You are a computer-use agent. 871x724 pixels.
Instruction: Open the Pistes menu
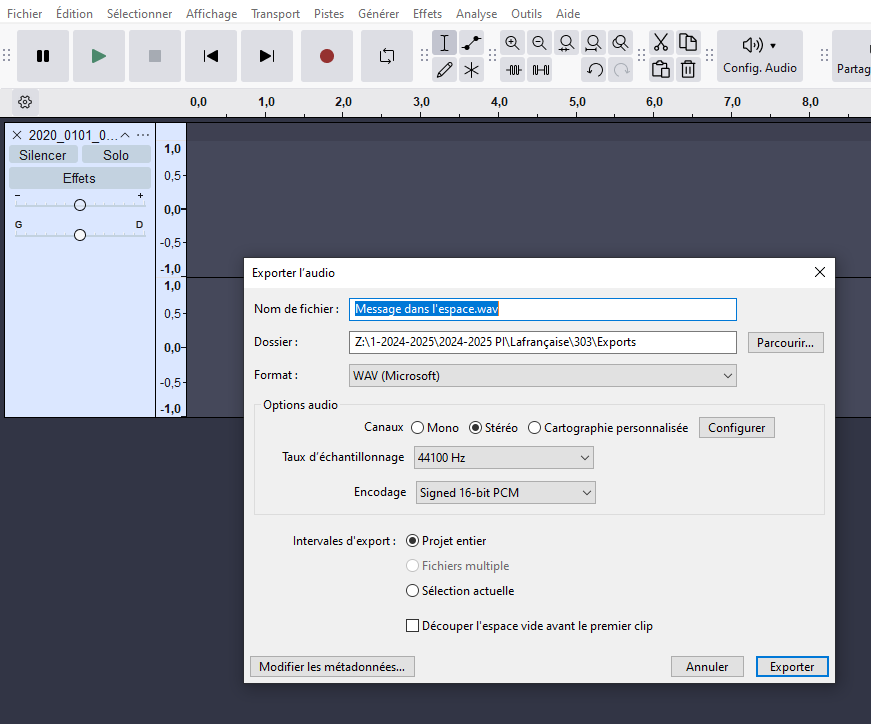click(328, 14)
